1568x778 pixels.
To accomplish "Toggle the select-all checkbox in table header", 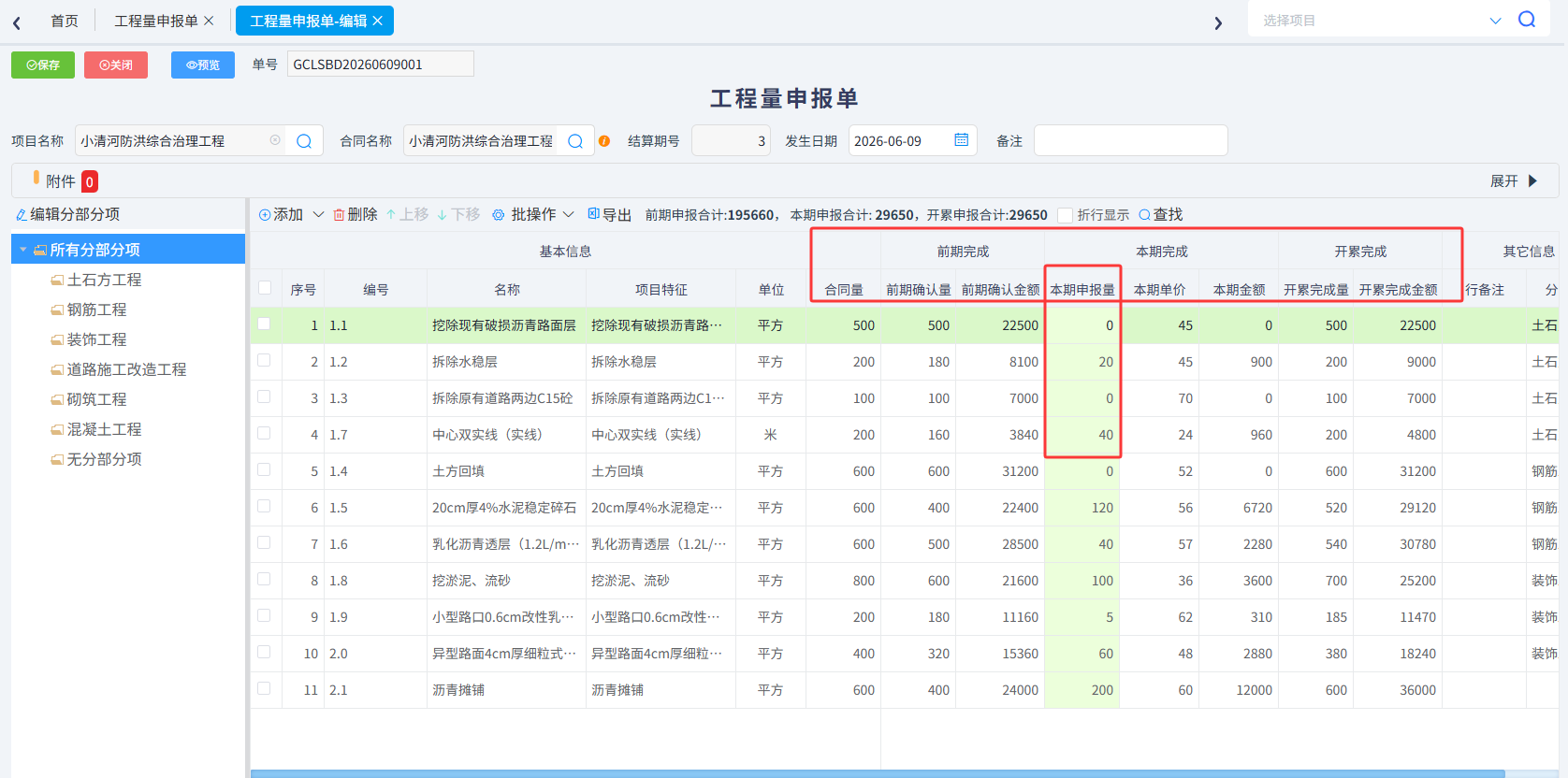I will pyautogui.click(x=265, y=288).
